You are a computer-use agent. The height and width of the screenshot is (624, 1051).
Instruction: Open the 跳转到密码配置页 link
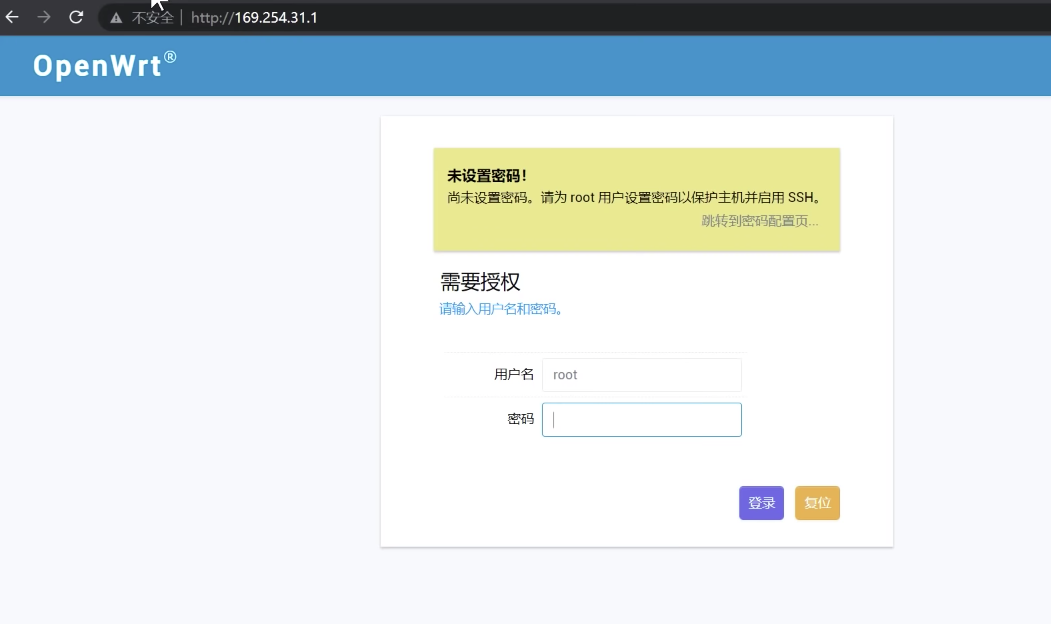point(759,221)
